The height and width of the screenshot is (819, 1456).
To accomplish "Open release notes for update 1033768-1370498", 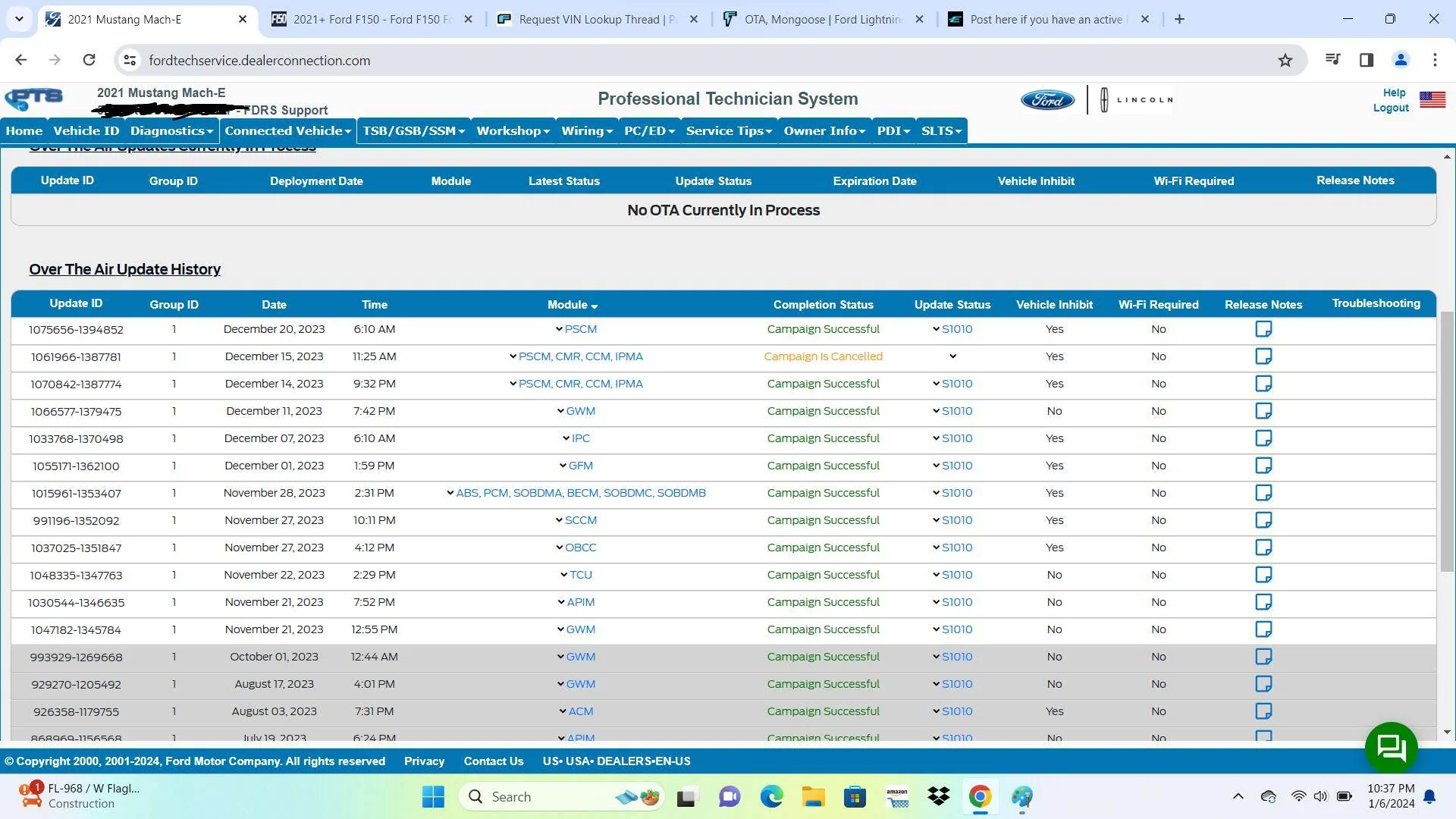I will pos(1263,438).
